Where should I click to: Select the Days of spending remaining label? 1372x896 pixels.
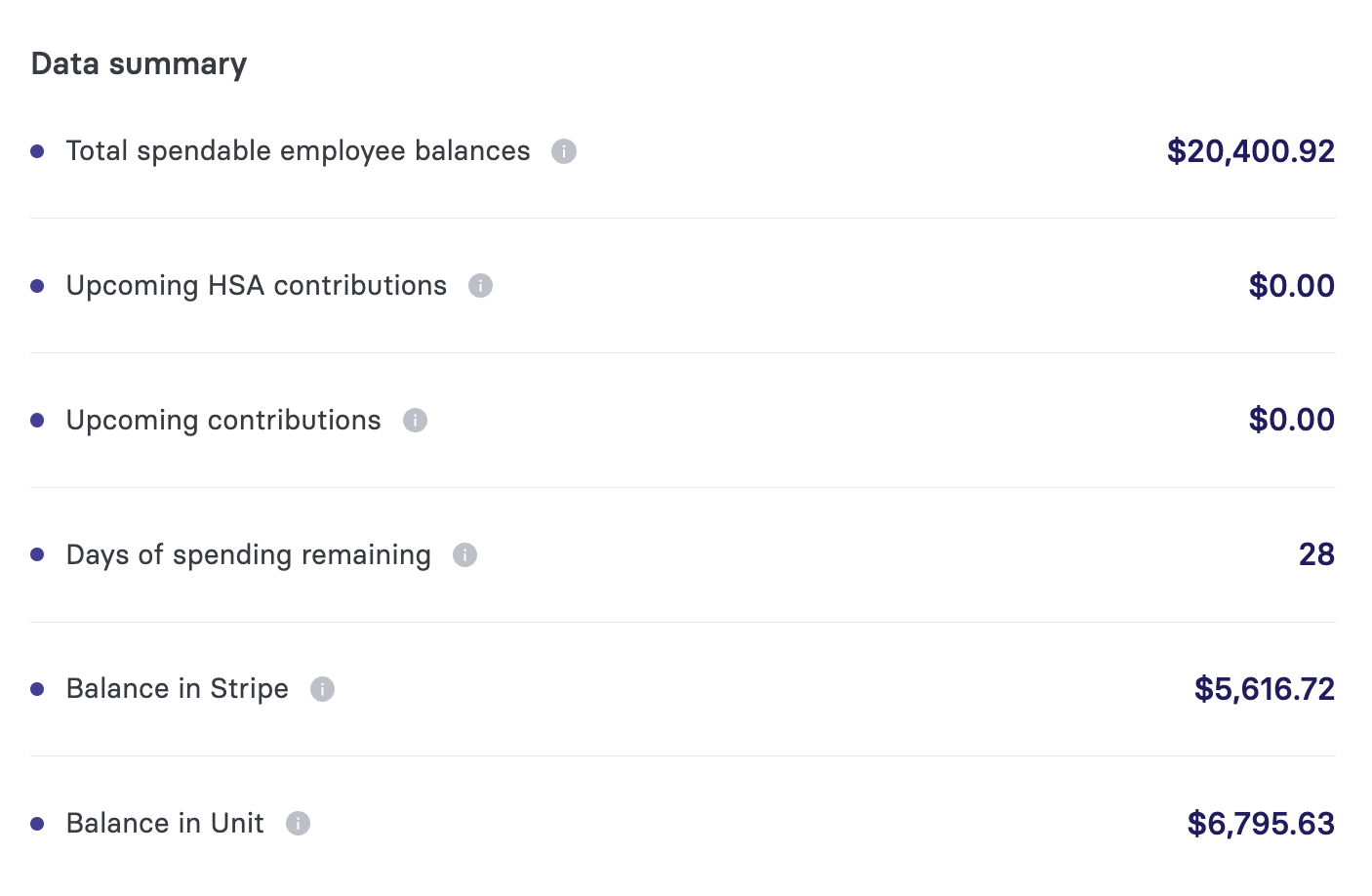(248, 555)
